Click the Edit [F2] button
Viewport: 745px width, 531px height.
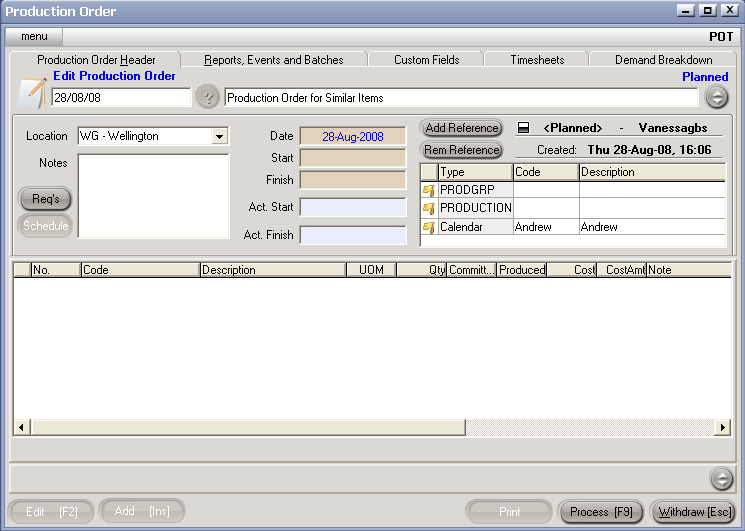click(x=51, y=512)
